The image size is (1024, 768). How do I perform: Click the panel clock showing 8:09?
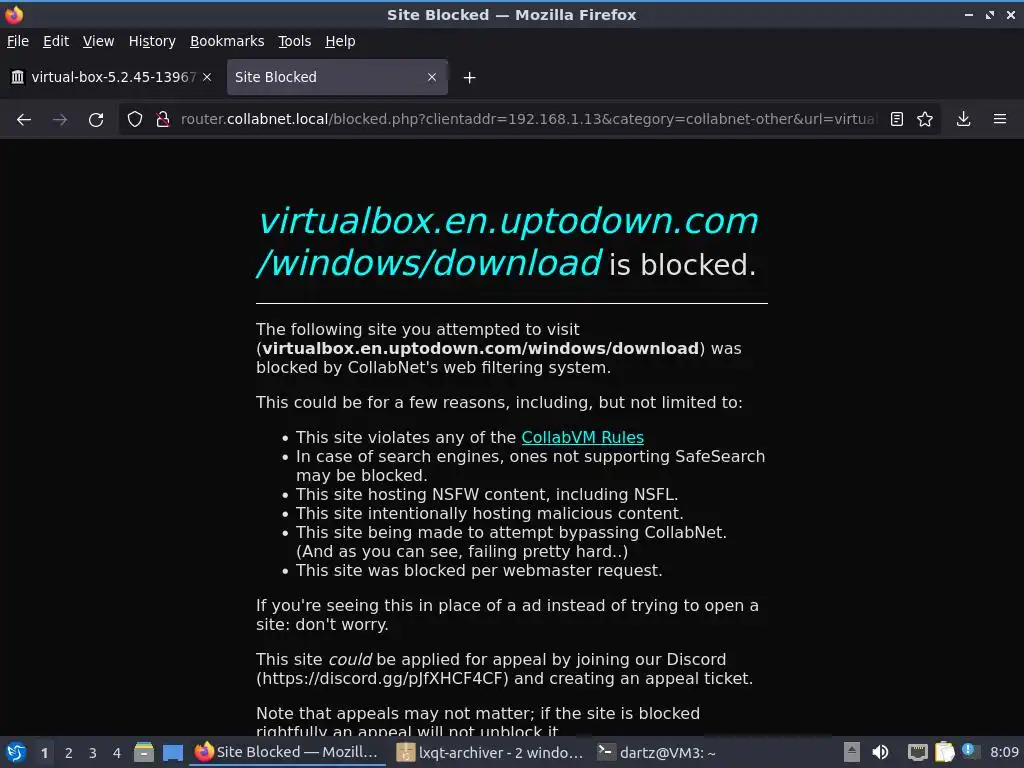pyautogui.click(x=1004, y=752)
